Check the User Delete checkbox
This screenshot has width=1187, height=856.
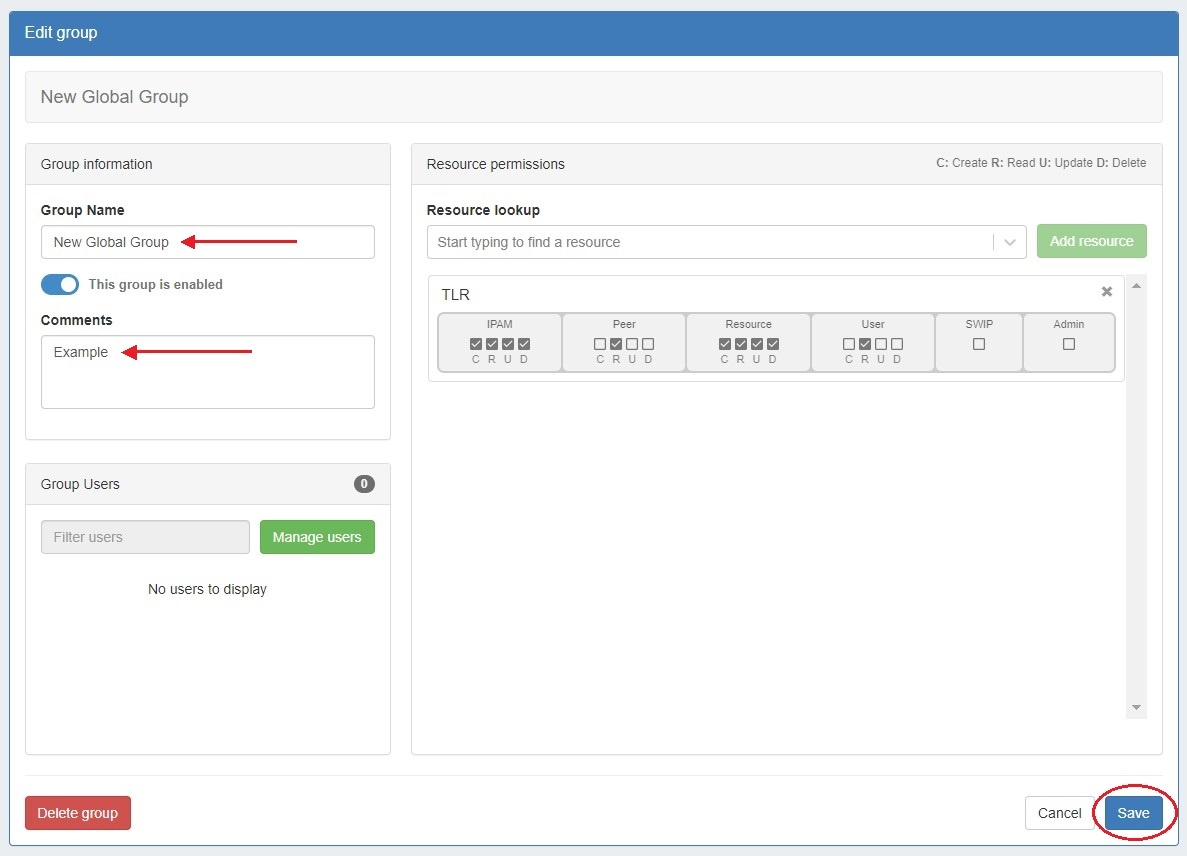pyautogui.click(x=897, y=344)
